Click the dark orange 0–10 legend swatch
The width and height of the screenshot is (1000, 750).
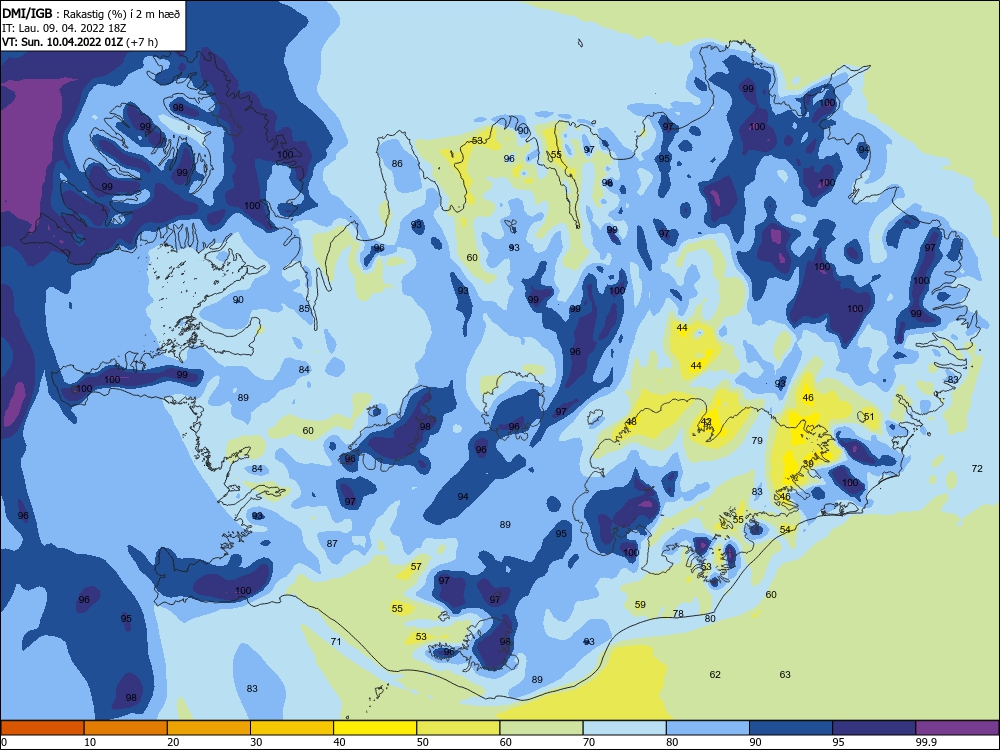[x=42, y=728]
